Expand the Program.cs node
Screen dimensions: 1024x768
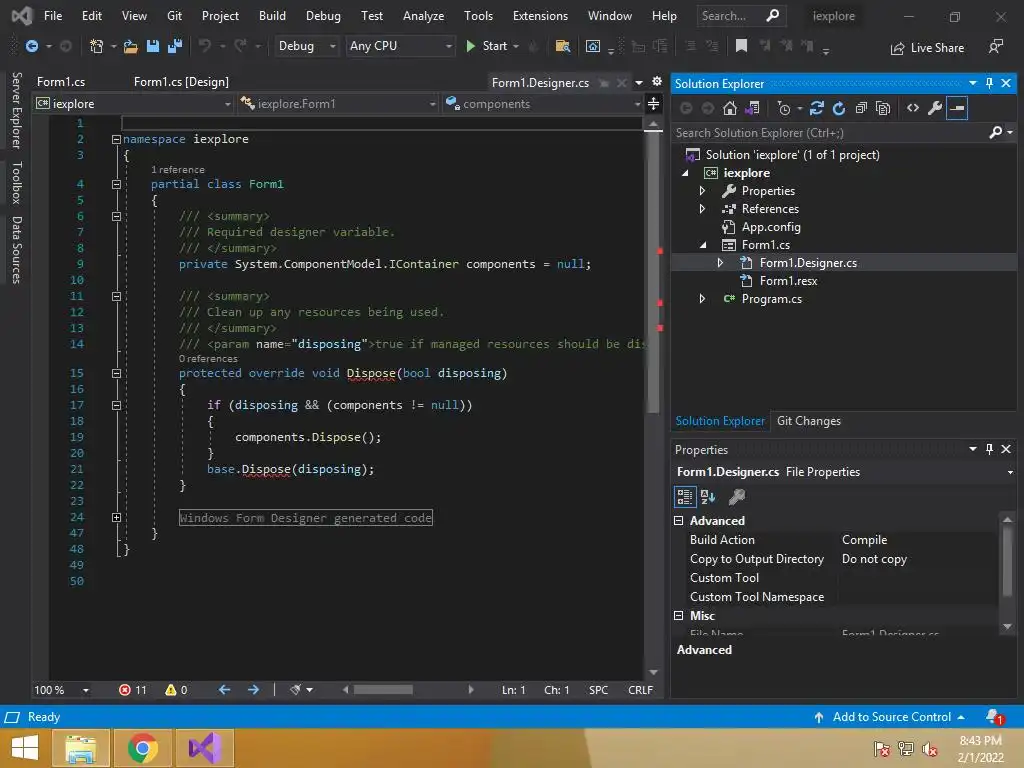pyautogui.click(x=703, y=298)
